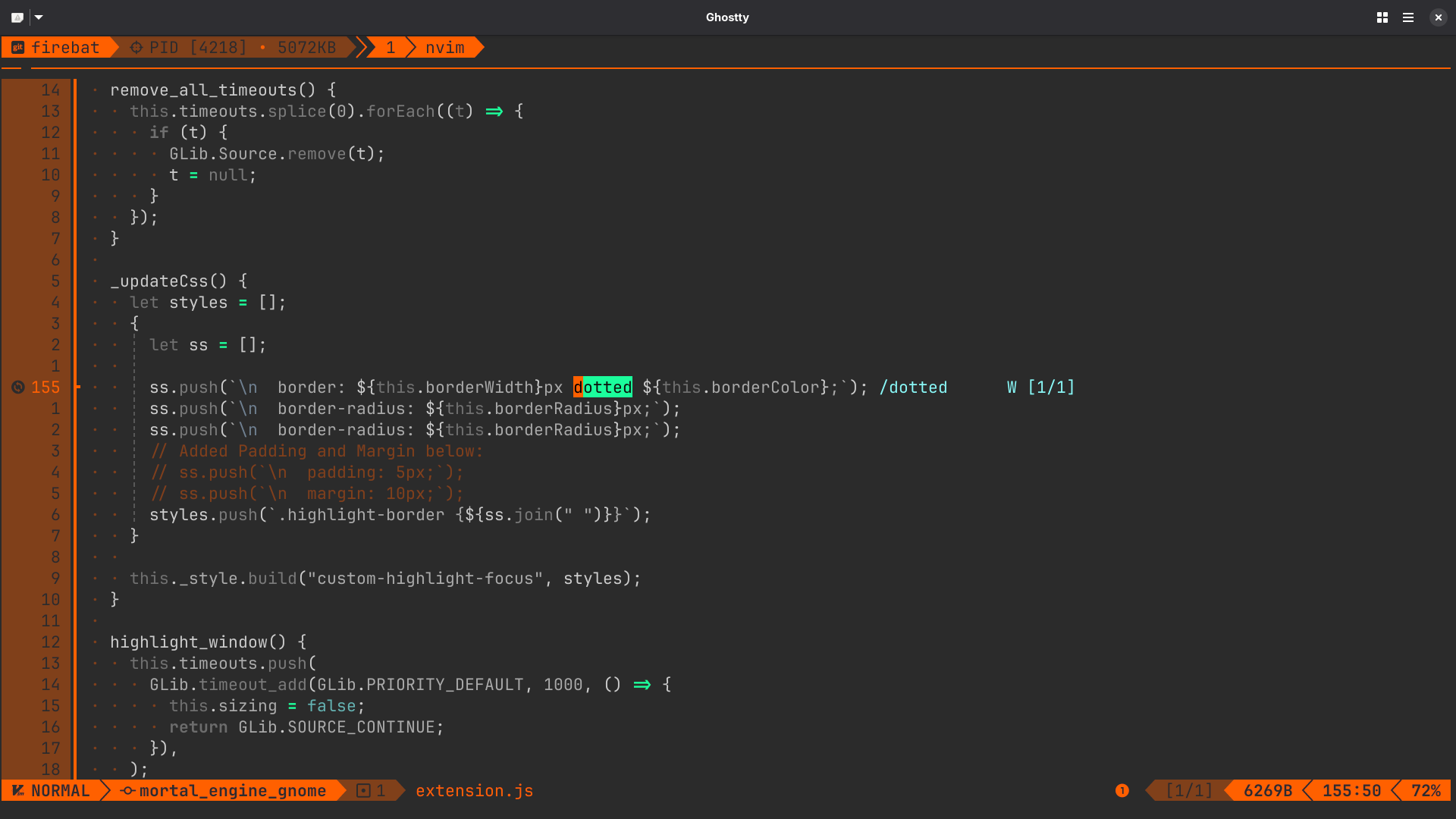The width and height of the screenshot is (1456, 819).
Task: Click the highlighted 'dotted' search match
Action: pos(603,388)
